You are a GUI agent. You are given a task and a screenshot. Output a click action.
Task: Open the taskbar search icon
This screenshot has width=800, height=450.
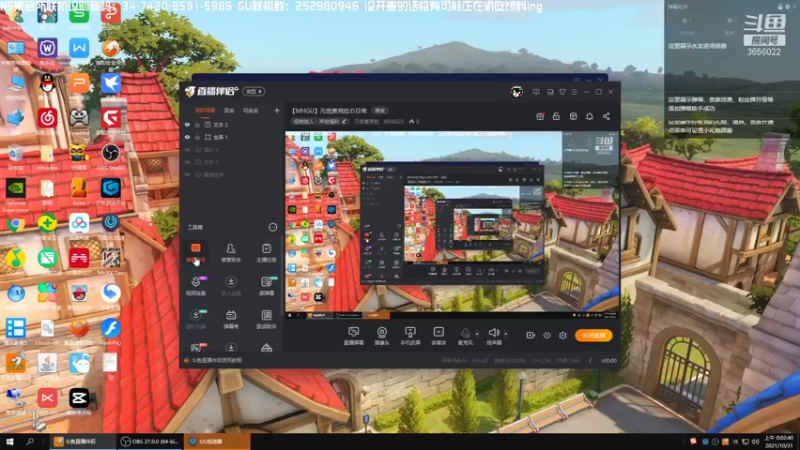(30, 441)
